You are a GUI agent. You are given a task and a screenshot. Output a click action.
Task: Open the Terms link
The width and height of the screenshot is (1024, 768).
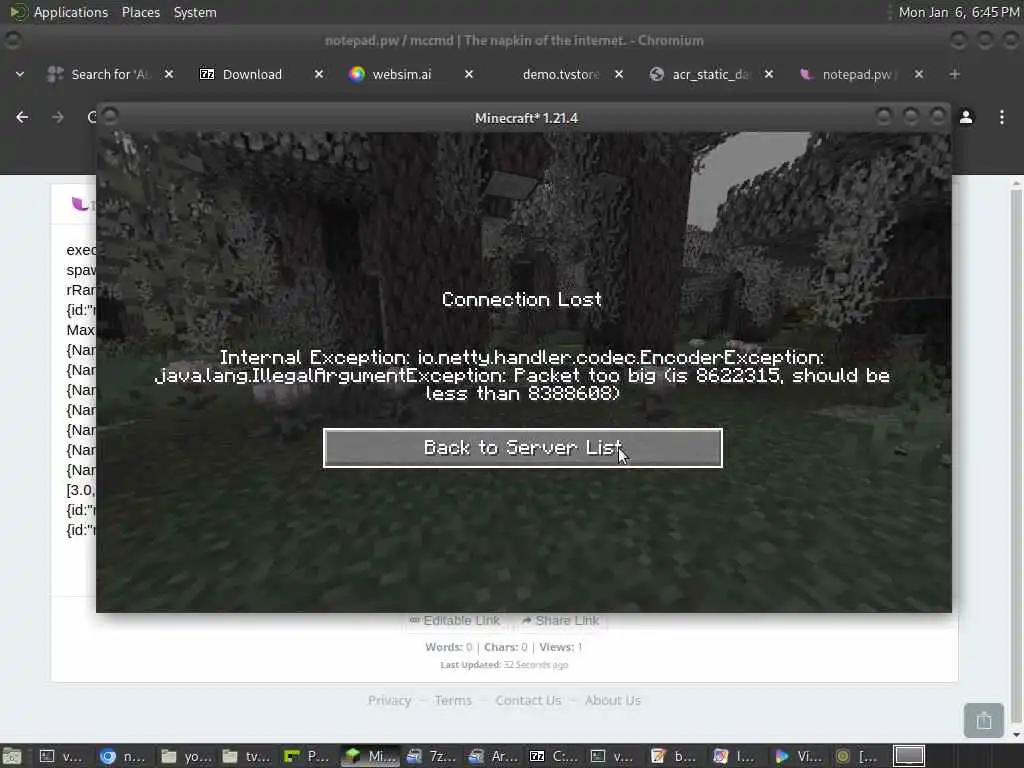click(x=453, y=700)
